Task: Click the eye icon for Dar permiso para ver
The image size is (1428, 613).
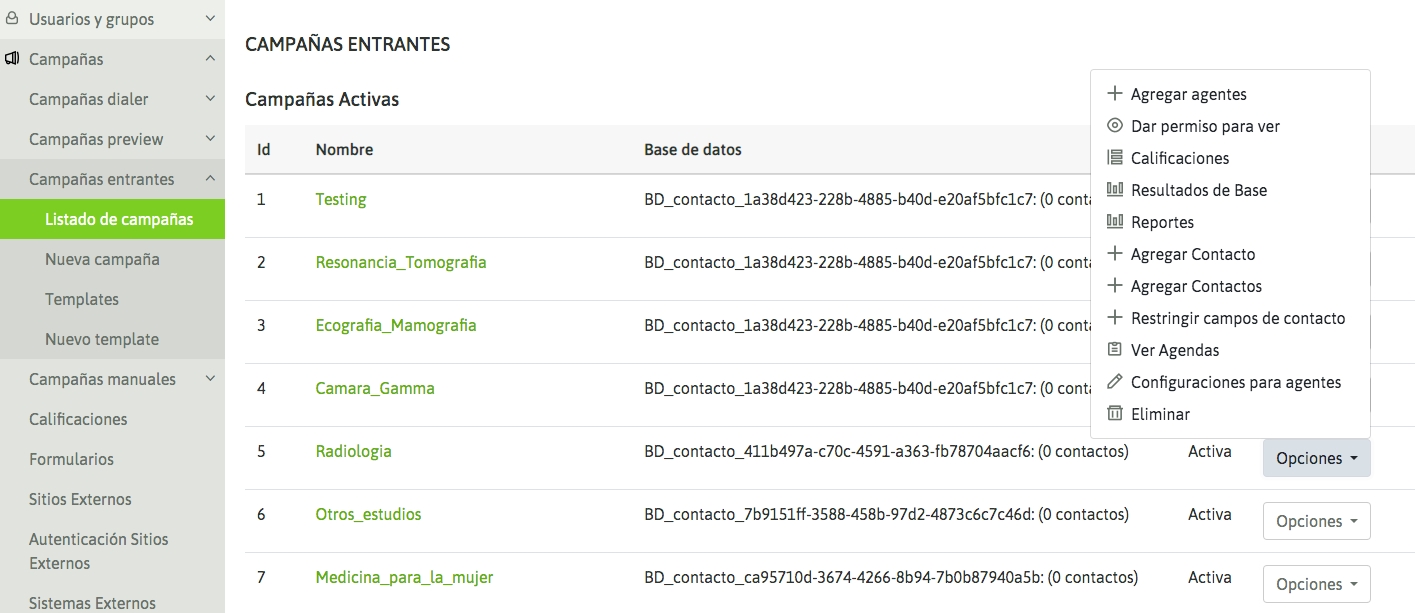Action: [1115, 126]
